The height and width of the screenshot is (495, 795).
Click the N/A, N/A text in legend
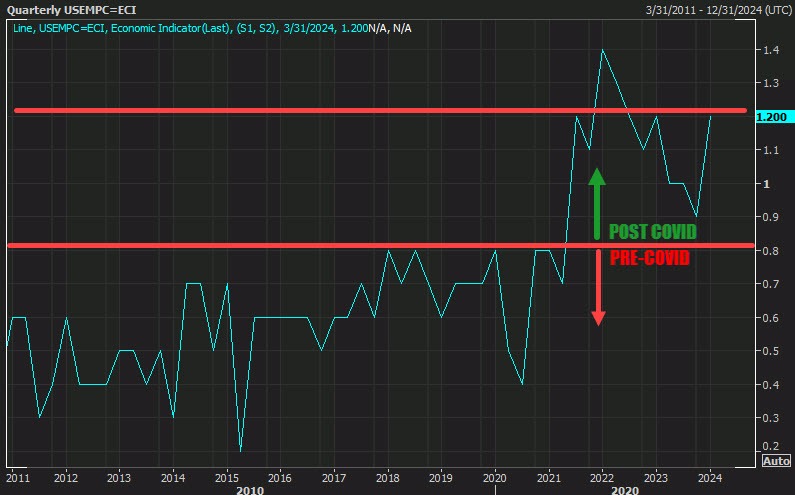click(390, 27)
